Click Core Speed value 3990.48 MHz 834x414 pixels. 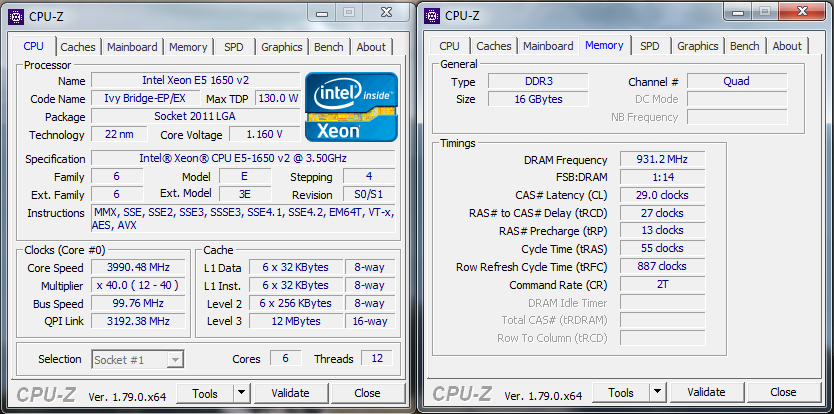[x=138, y=267]
